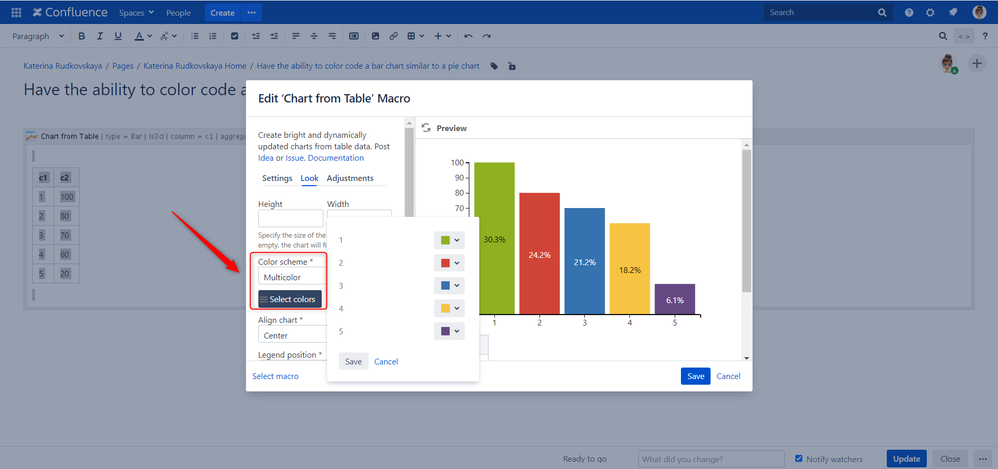Click the Create button
Image resolution: width=998 pixels, height=469 pixels.
(x=223, y=13)
